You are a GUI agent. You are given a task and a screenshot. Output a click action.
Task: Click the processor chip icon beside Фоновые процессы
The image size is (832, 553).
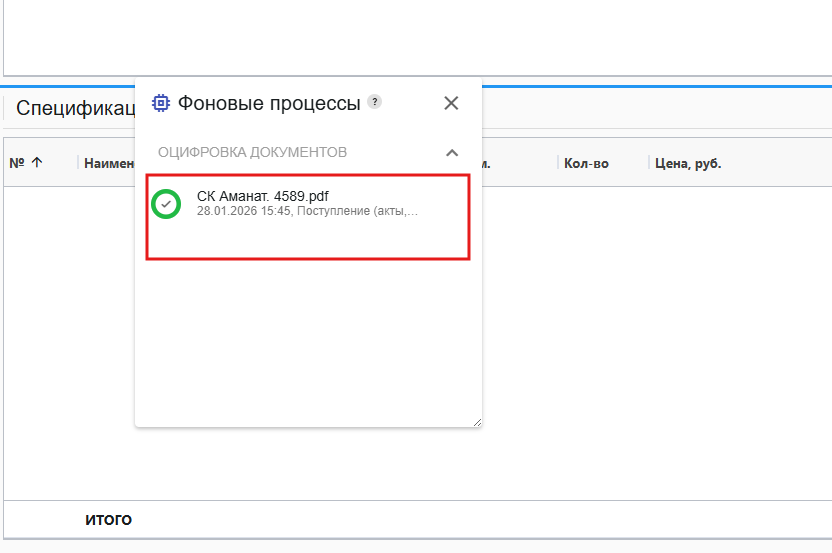coord(160,102)
